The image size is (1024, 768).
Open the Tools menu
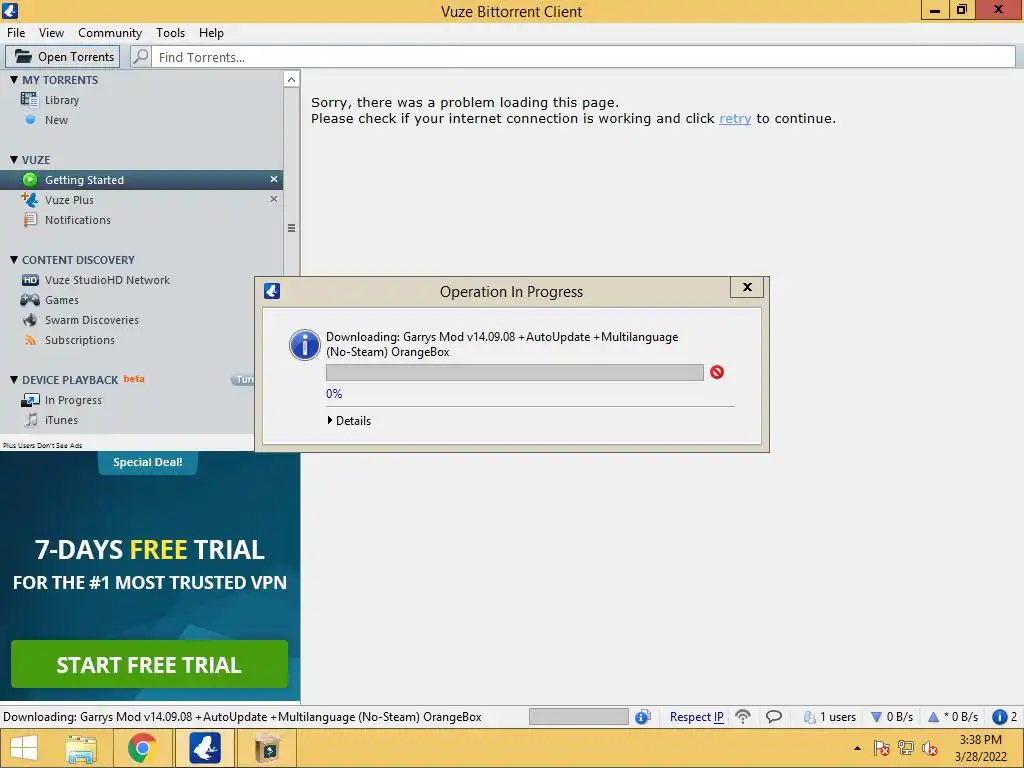coord(170,33)
